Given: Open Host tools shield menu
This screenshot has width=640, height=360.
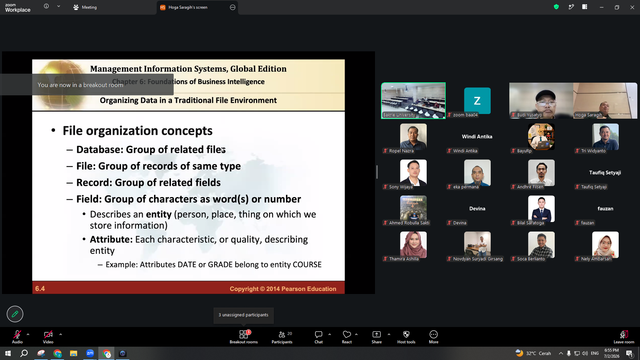Looking at the screenshot, I should 406,337.
